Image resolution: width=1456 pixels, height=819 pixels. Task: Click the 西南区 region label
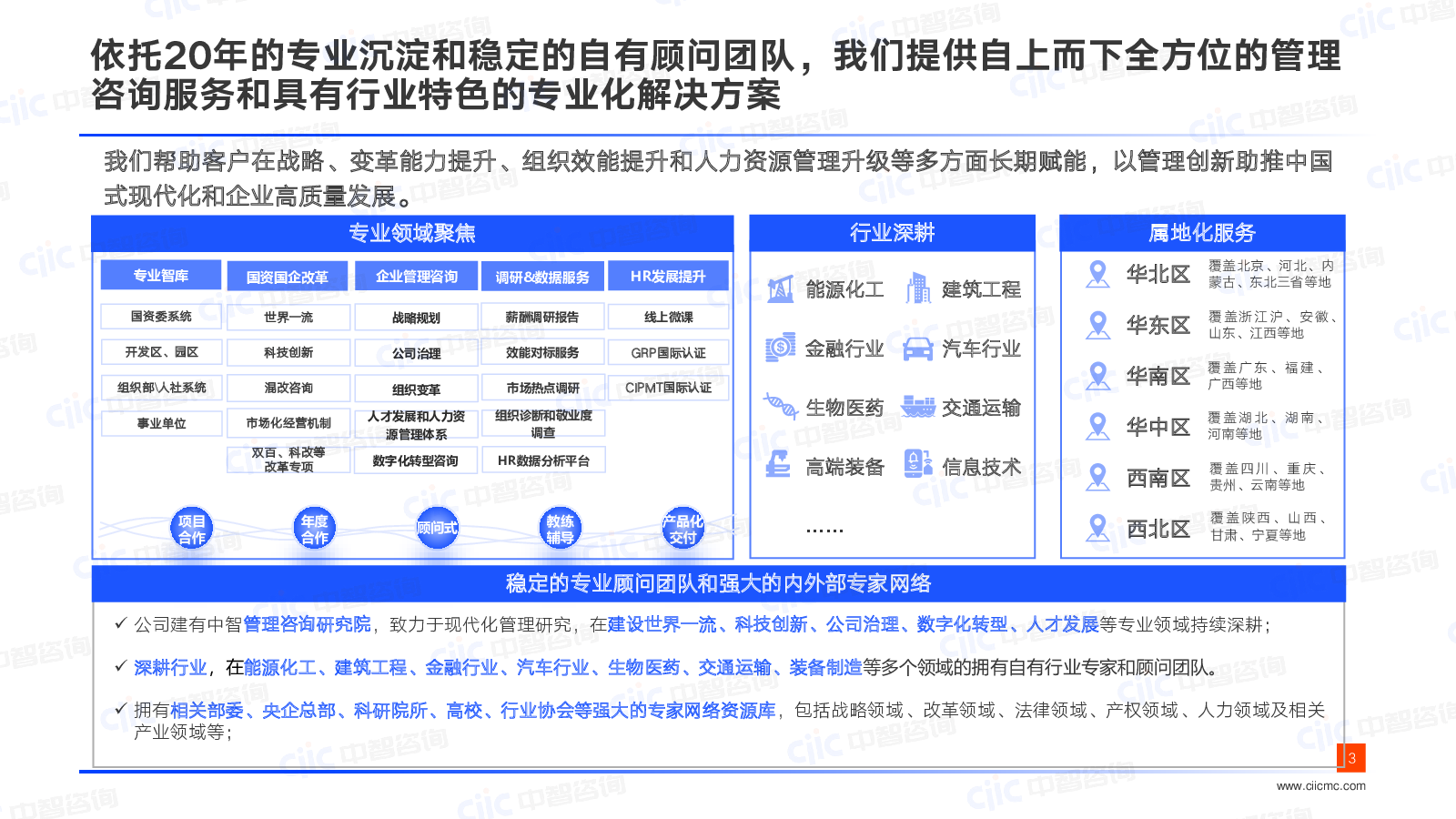pos(1158,478)
